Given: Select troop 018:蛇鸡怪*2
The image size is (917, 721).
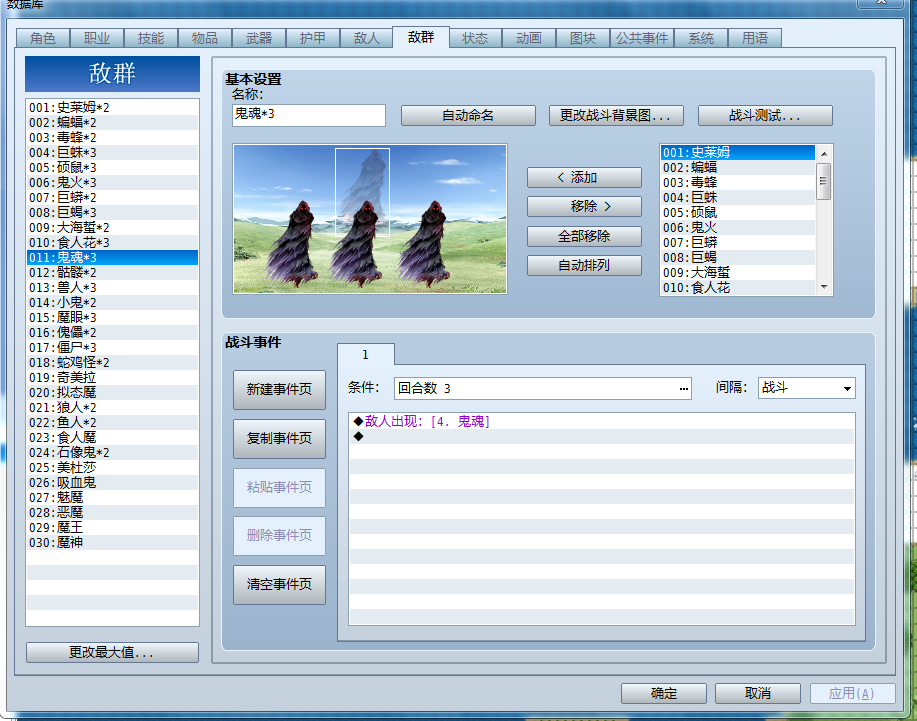Looking at the screenshot, I should pos(112,363).
